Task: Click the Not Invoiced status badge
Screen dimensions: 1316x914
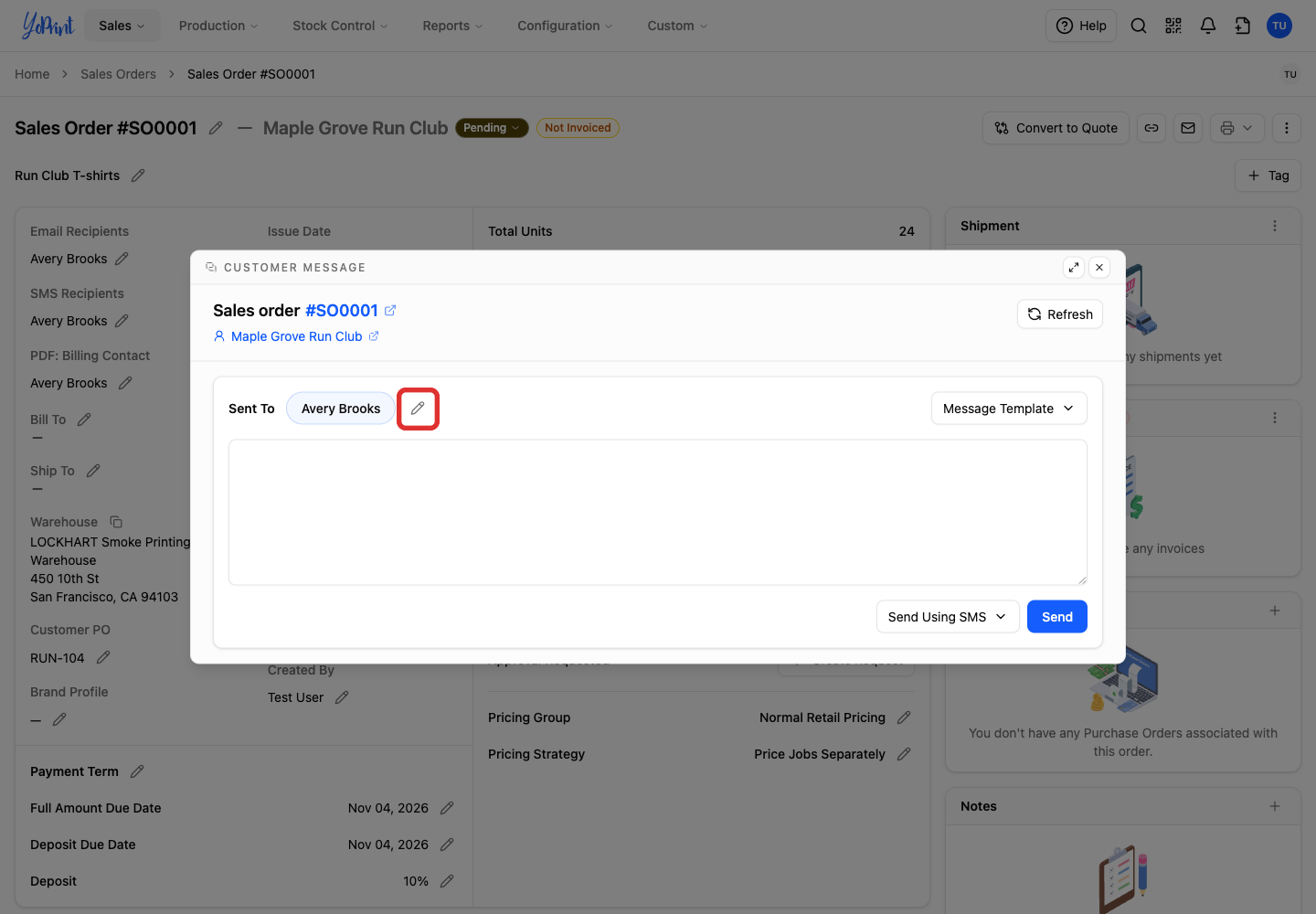Action: pos(578,128)
